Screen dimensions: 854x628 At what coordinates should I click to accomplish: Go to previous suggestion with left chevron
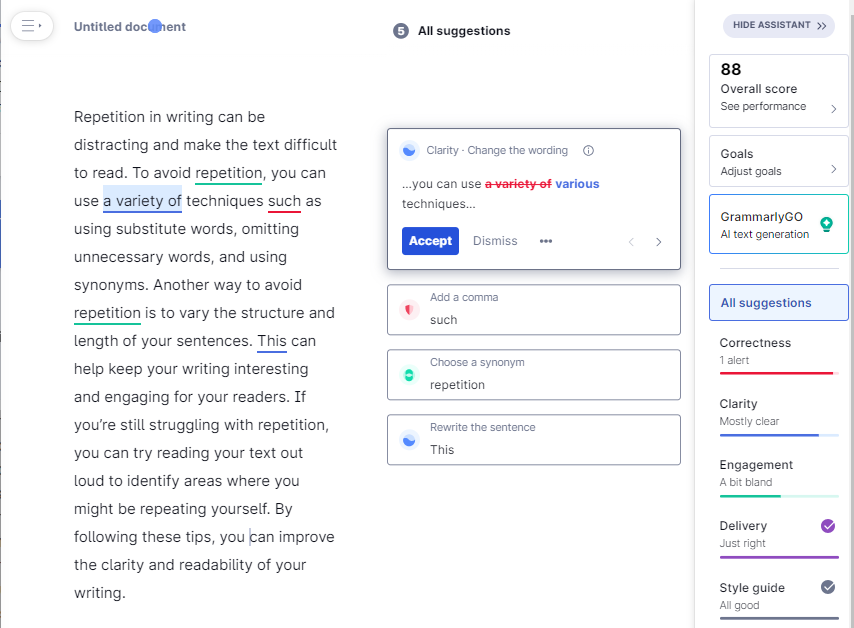pyautogui.click(x=631, y=242)
